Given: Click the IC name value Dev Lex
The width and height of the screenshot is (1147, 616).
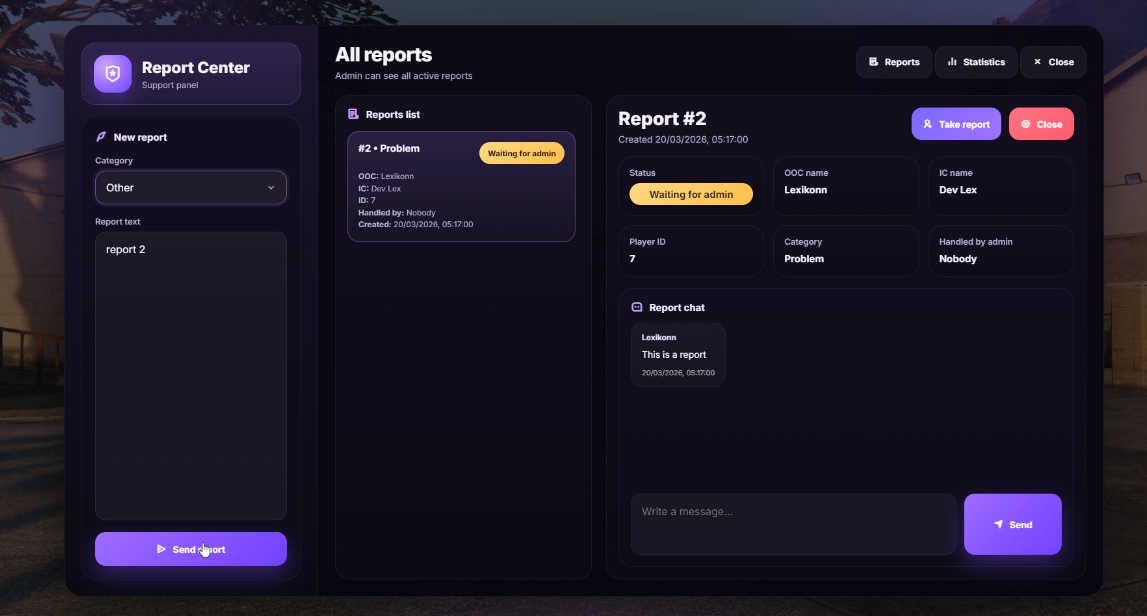Looking at the screenshot, I should [x=958, y=189].
